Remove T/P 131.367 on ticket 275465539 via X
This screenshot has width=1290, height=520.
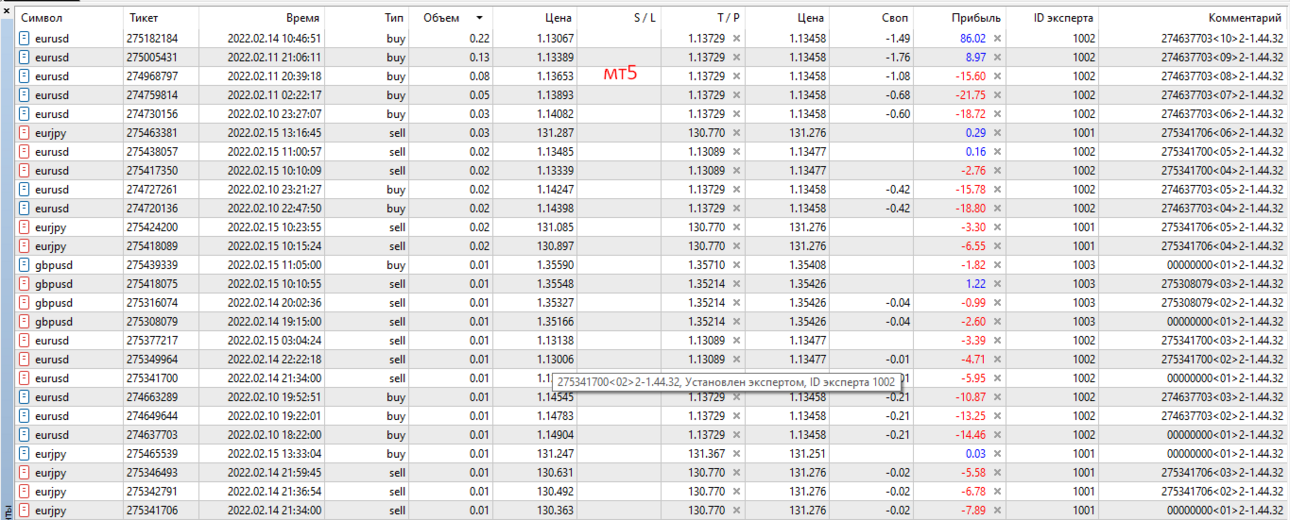(737, 454)
